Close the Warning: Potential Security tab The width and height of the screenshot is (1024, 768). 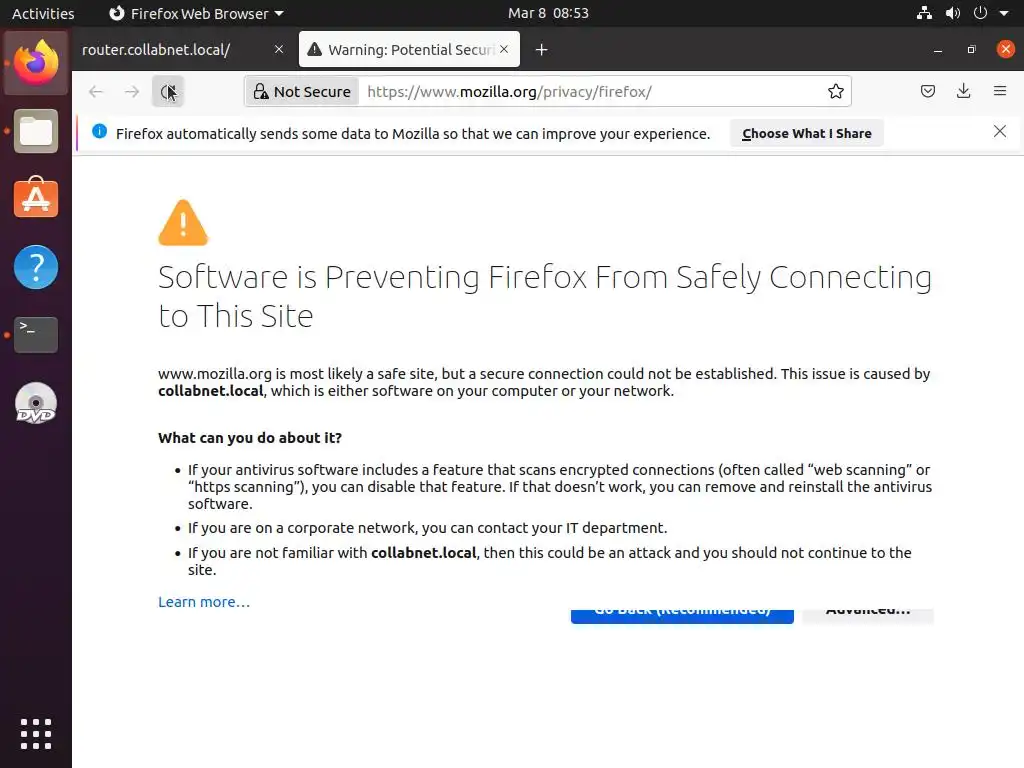pos(505,49)
